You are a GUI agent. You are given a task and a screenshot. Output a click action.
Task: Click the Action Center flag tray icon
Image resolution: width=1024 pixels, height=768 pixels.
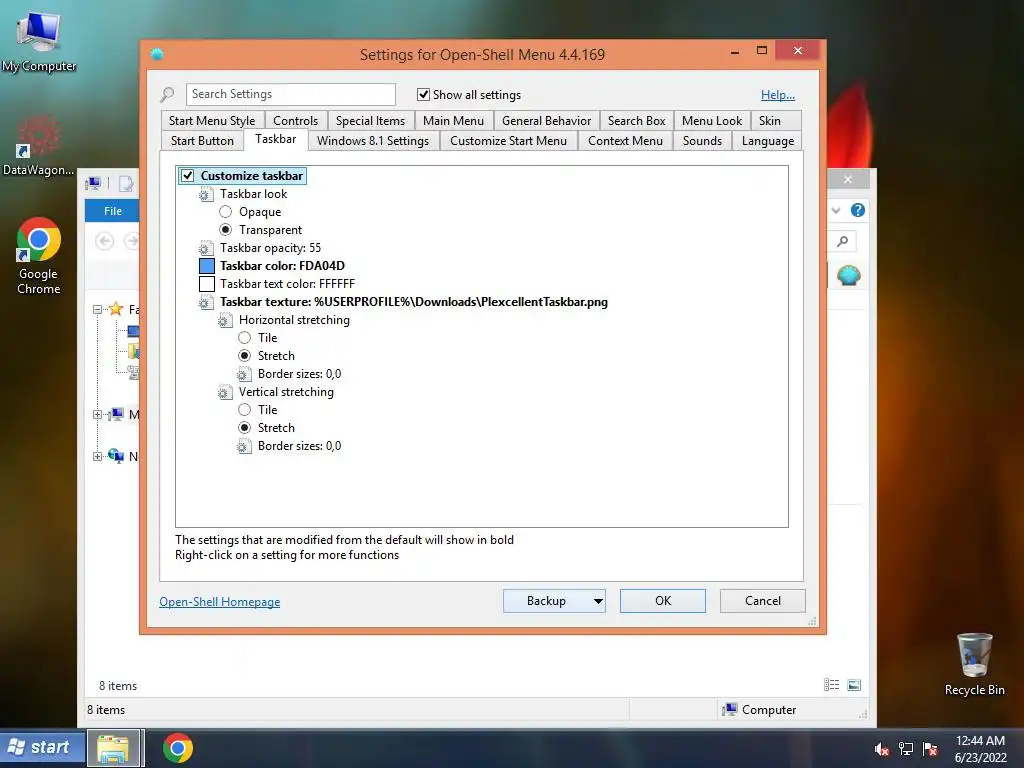(x=930, y=749)
